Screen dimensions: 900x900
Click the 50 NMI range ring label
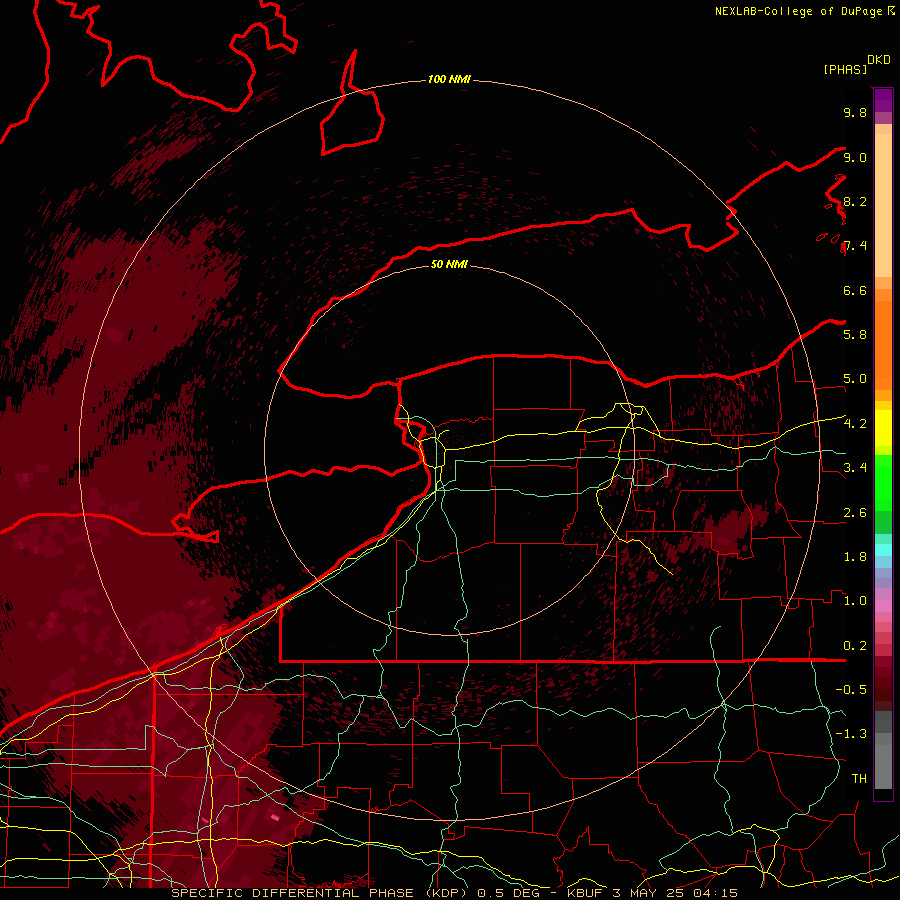click(x=449, y=264)
